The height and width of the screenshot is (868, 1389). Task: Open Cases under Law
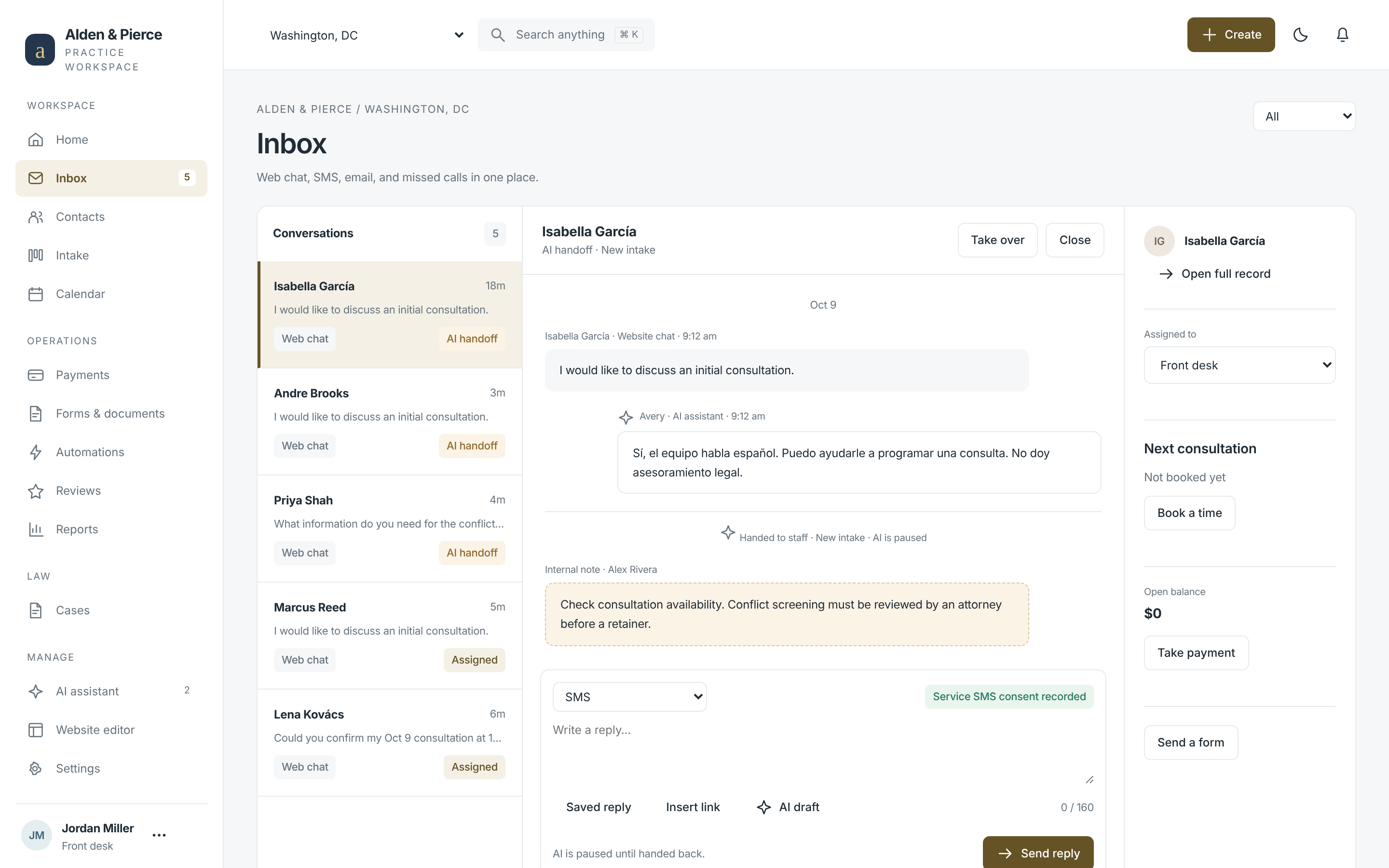coord(111,610)
